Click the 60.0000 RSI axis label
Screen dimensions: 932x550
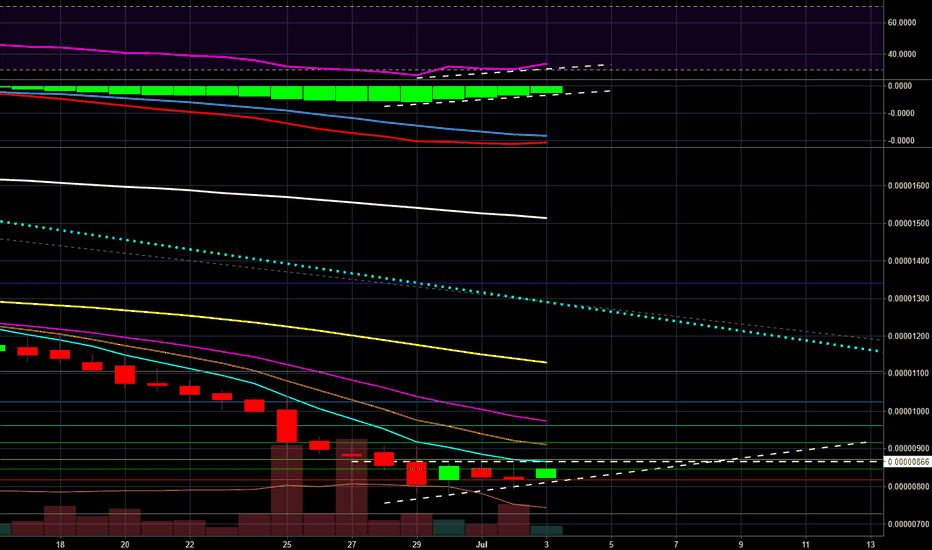(902, 23)
